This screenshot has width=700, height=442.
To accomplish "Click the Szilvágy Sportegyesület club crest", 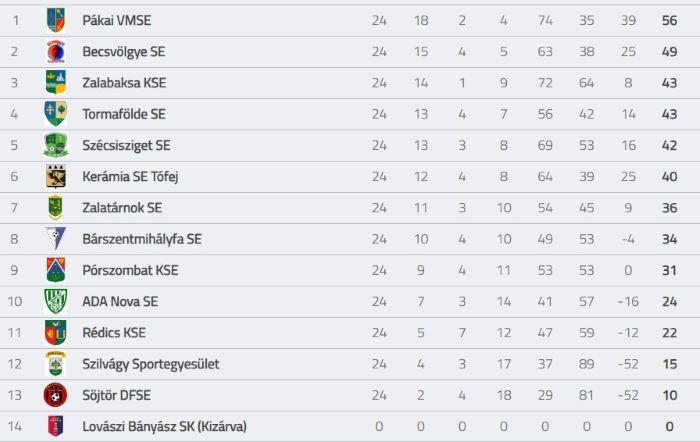I will 56,363.
